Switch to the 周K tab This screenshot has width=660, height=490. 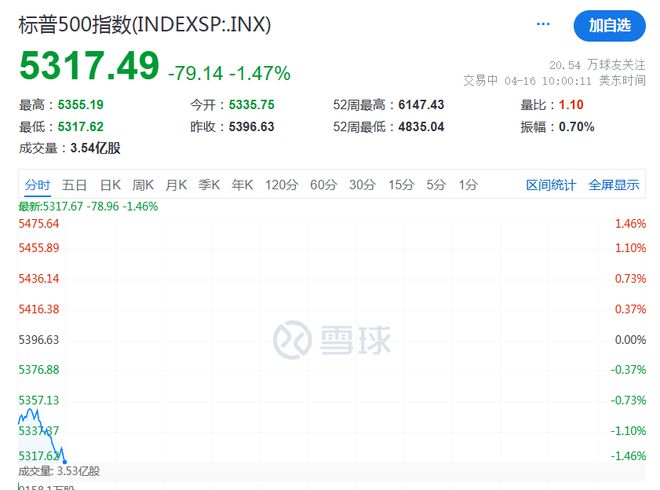click(x=143, y=185)
